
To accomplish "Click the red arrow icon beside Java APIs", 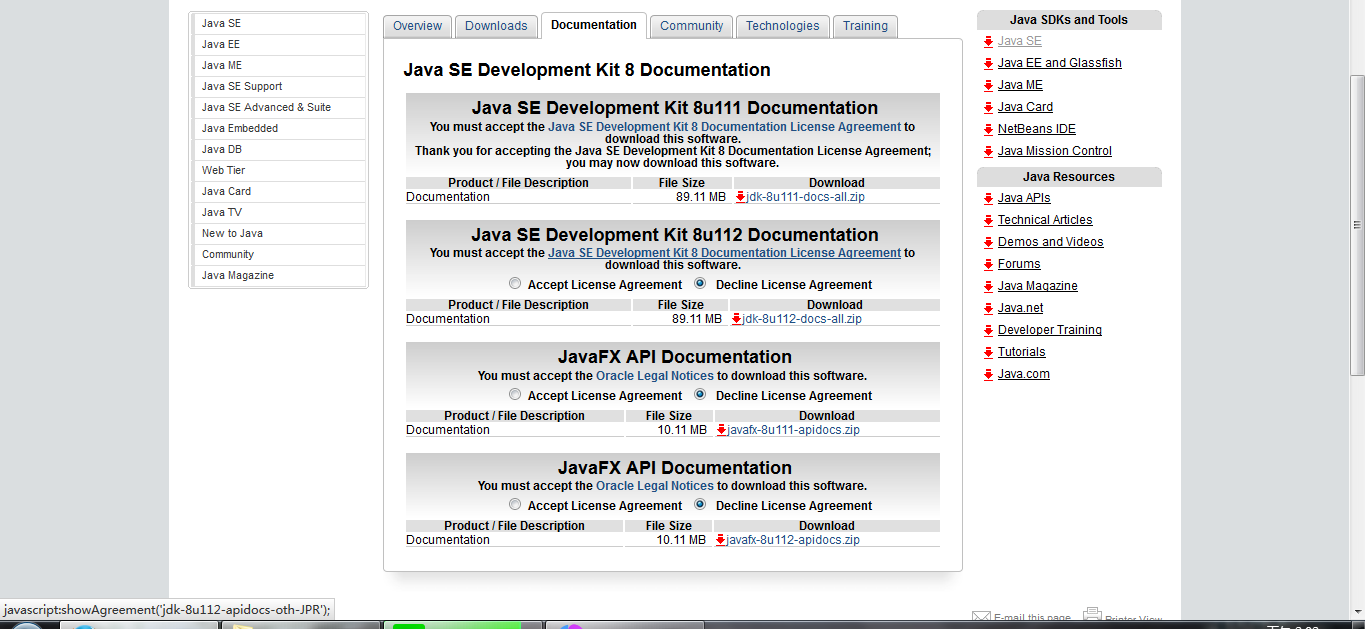I will click(988, 198).
